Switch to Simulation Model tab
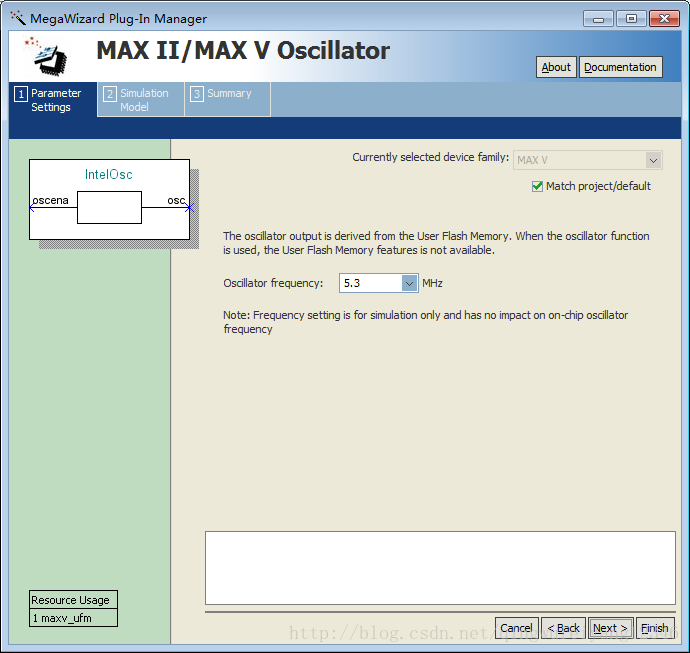This screenshot has width=690, height=653. [x=141, y=100]
